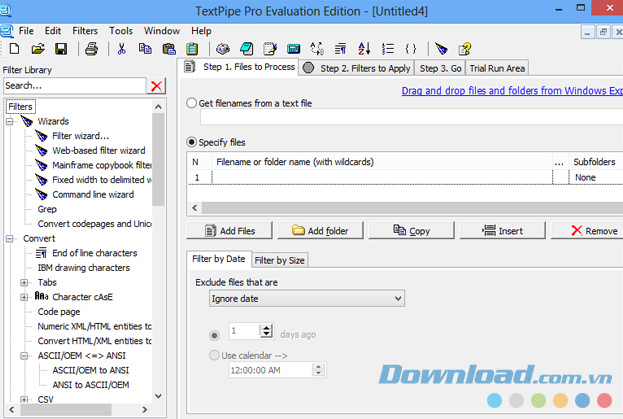Screen dimensions: 623x419
Task: Click the Copy toolbar icon
Action: [145, 49]
